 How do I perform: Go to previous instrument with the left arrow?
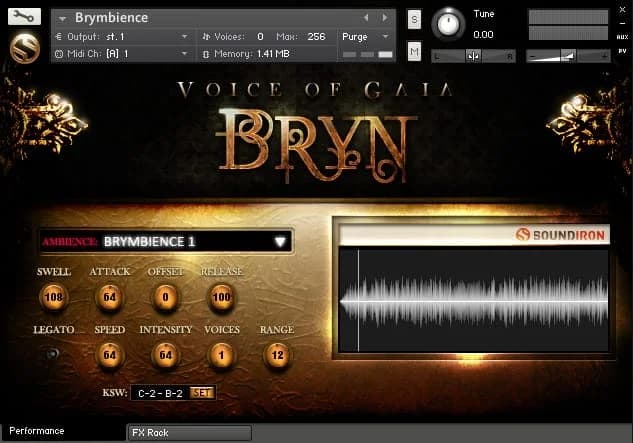pyautogui.click(x=366, y=17)
